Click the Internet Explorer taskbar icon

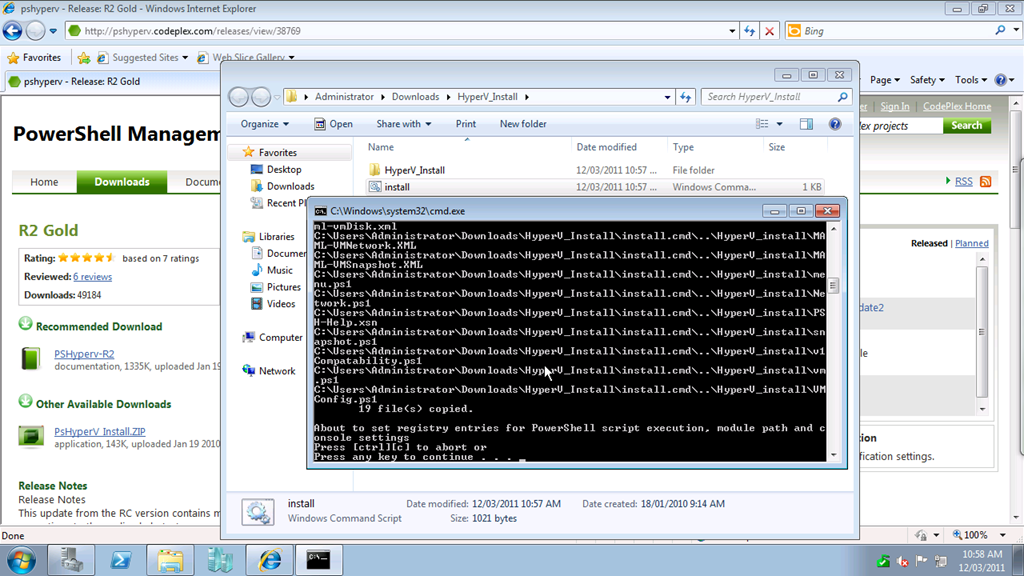[269, 560]
